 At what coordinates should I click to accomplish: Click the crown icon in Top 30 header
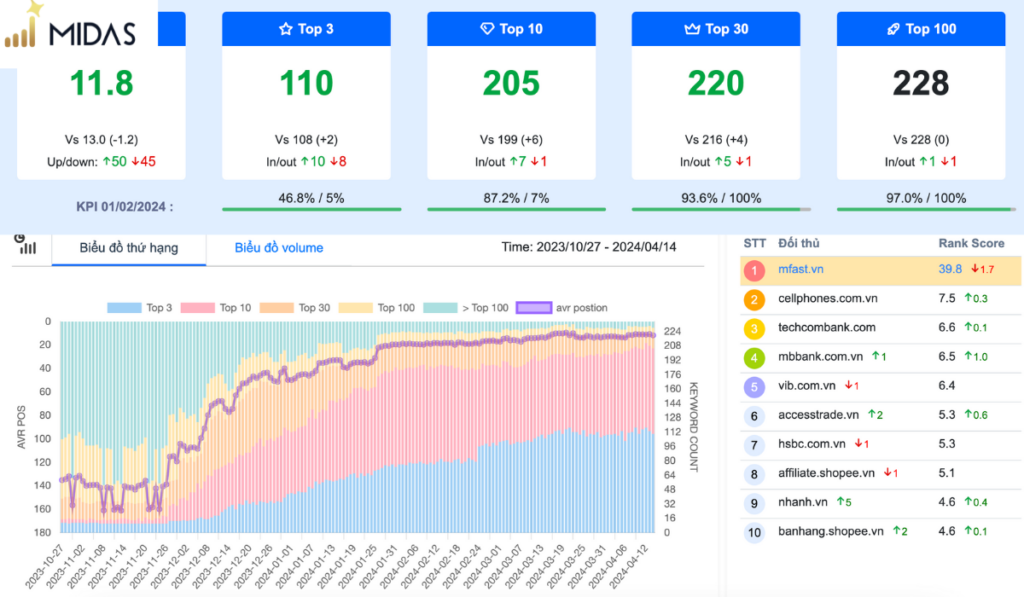pos(692,29)
